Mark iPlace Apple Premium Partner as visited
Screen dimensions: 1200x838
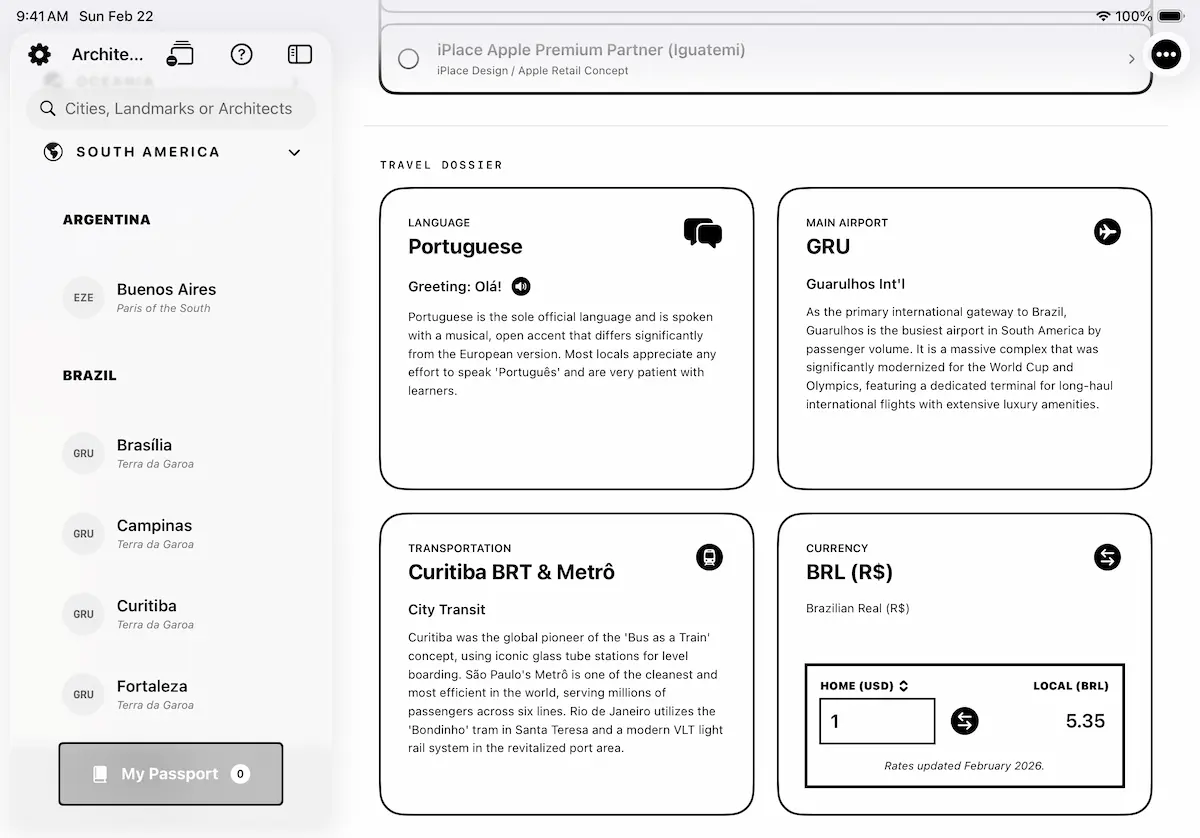pyautogui.click(x=408, y=59)
